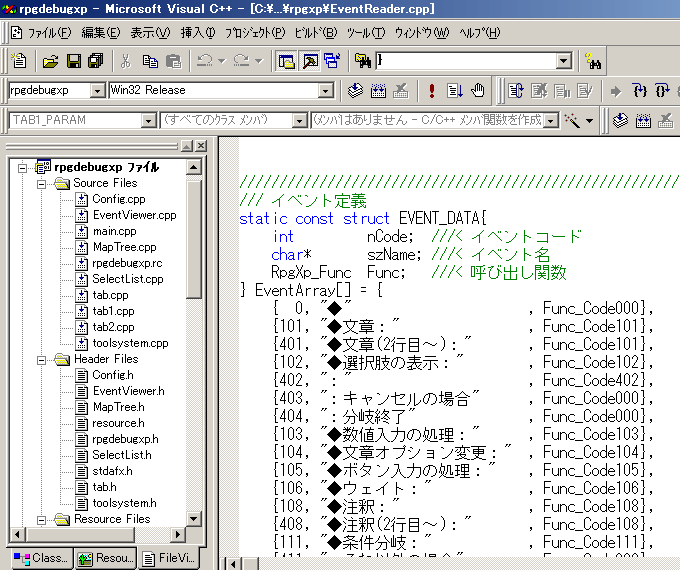This screenshot has height=570, width=680.
Task: Select main.cpp in file tree
Action: tap(114, 231)
